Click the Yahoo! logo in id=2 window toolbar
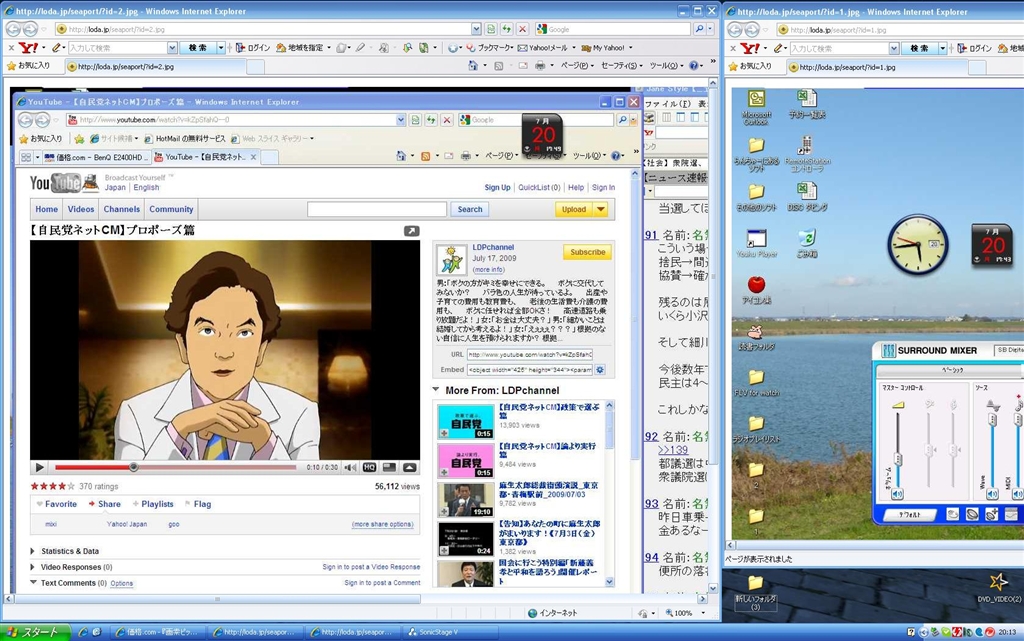The height and width of the screenshot is (641, 1024). tap(28, 48)
